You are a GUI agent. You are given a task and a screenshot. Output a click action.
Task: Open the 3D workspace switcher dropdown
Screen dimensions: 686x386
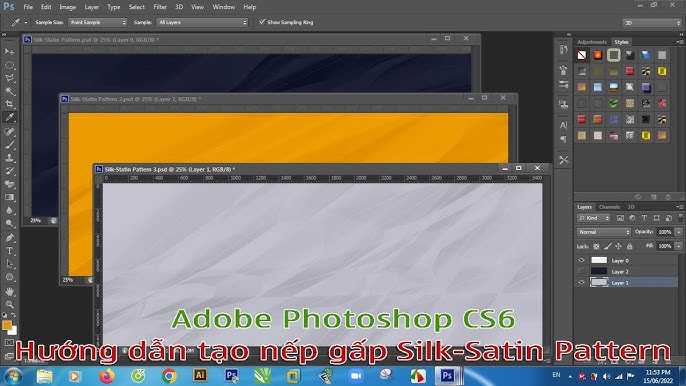click(652, 23)
